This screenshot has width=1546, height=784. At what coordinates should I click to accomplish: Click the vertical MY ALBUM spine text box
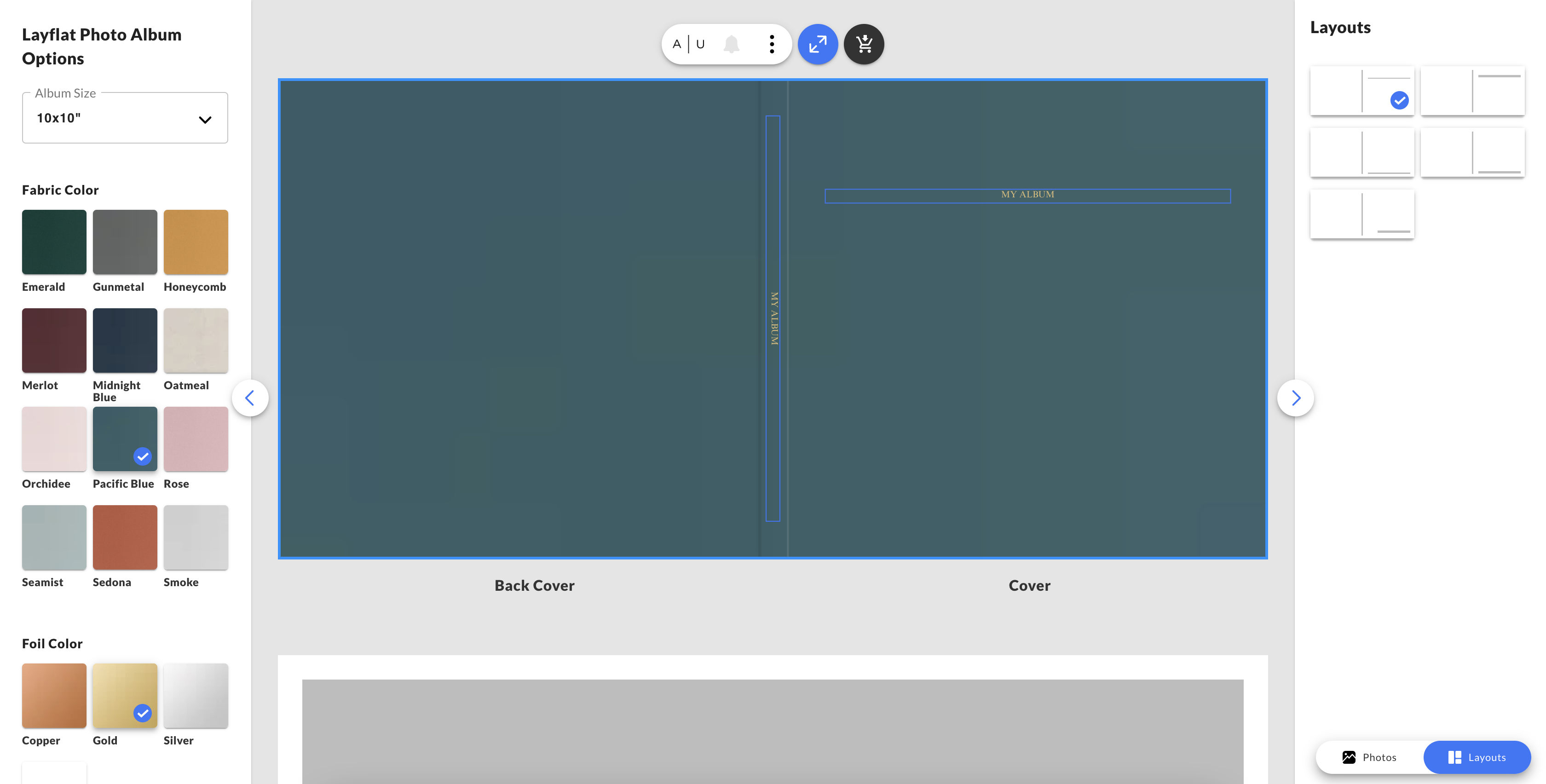tap(773, 318)
